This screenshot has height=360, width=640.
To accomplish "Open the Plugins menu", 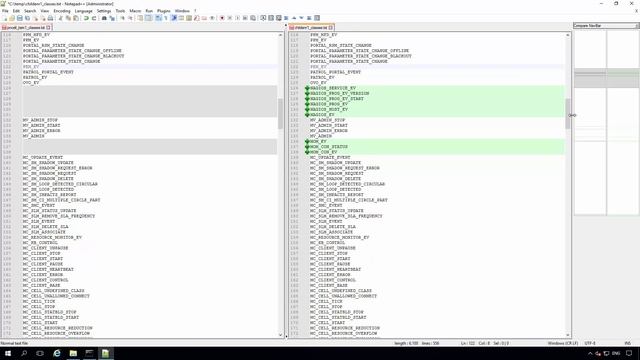I will click(x=164, y=11).
